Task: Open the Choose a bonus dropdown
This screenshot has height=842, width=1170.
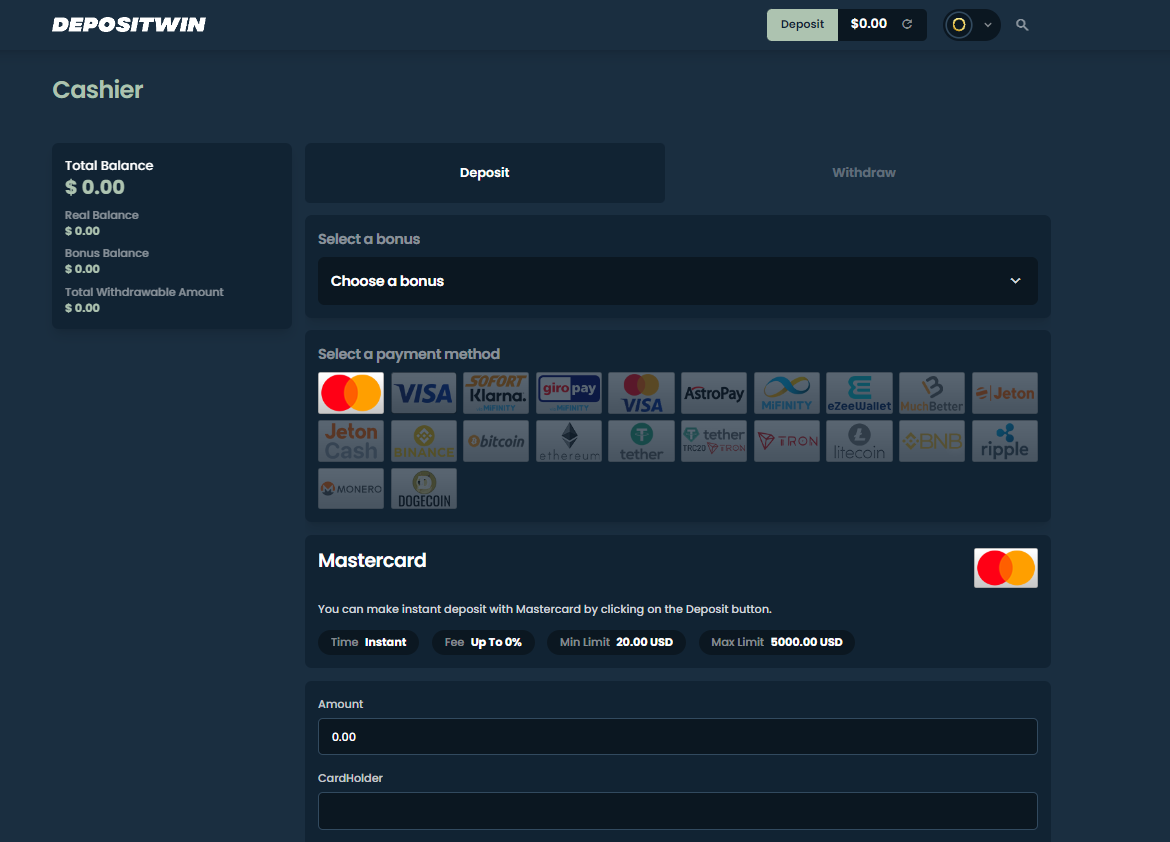Action: tap(678, 281)
